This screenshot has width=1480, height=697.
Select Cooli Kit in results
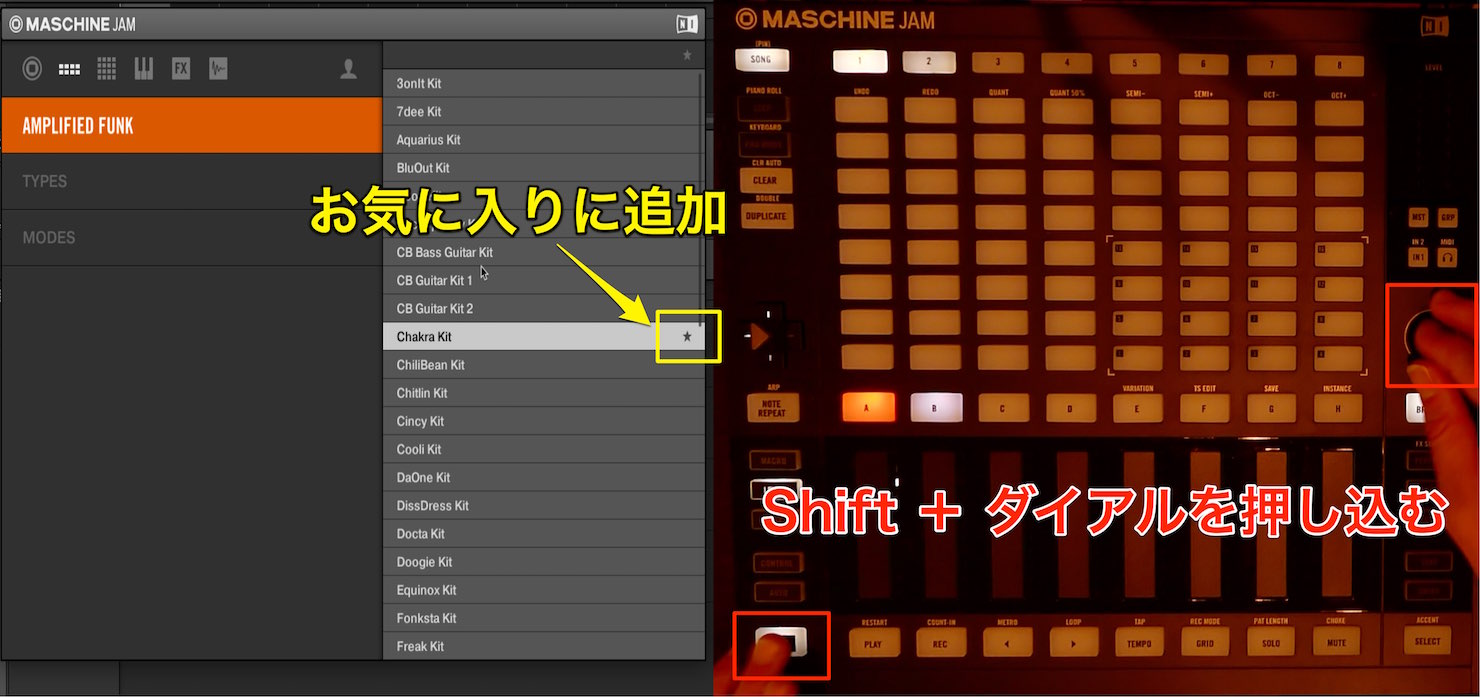pyautogui.click(x=543, y=449)
